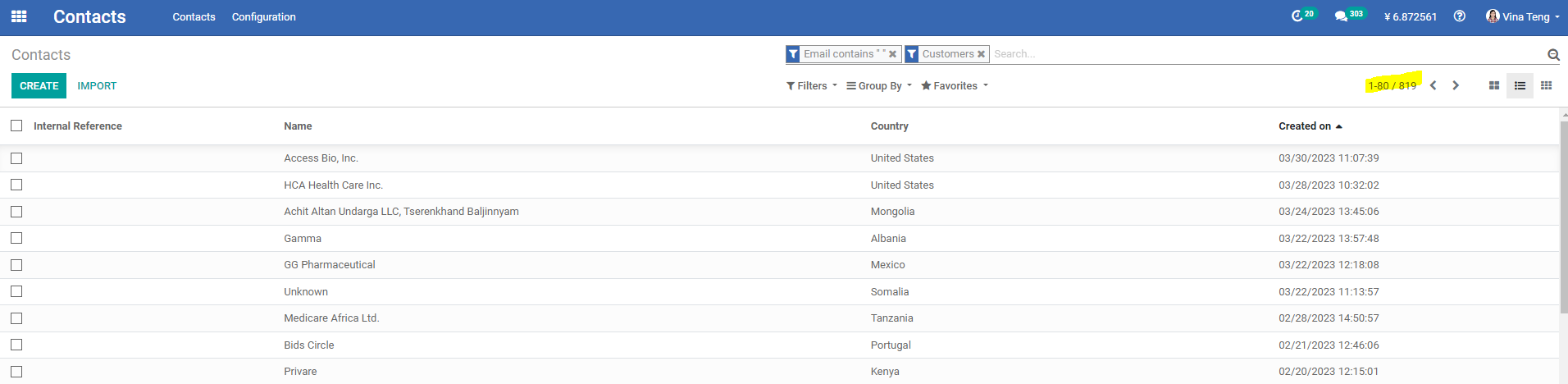1568x384 pixels.
Task: Click the Tanzania country cell
Action: (x=891, y=318)
